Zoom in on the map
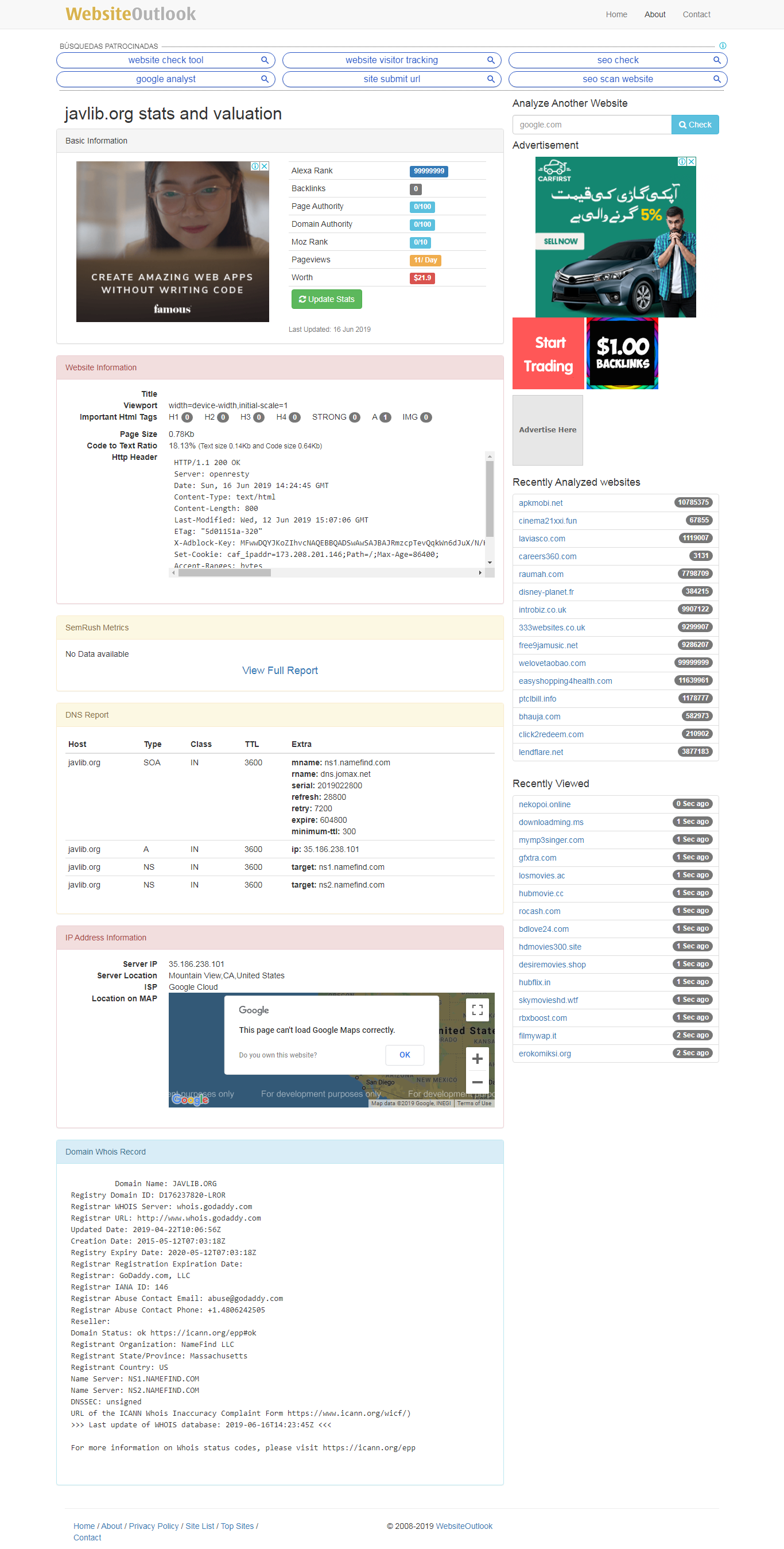 478,1058
